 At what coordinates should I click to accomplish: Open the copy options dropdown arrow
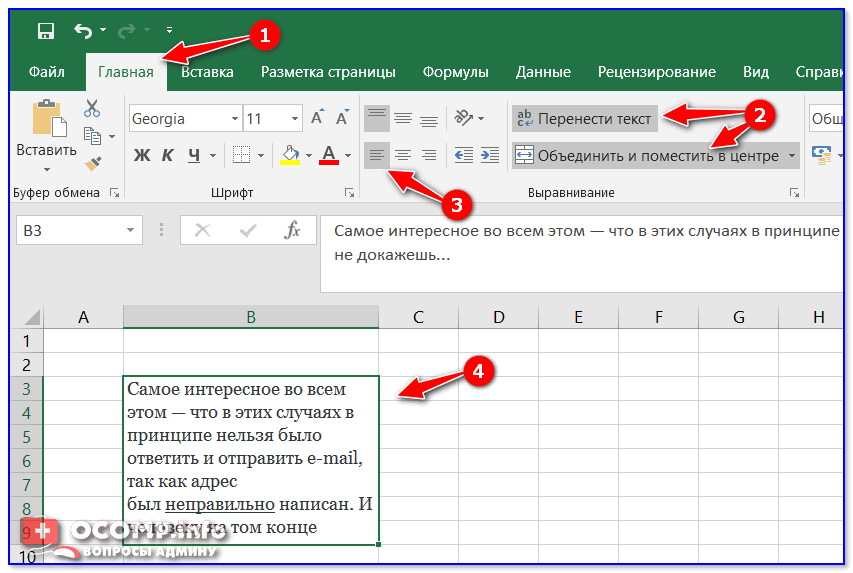pos(112,137)
